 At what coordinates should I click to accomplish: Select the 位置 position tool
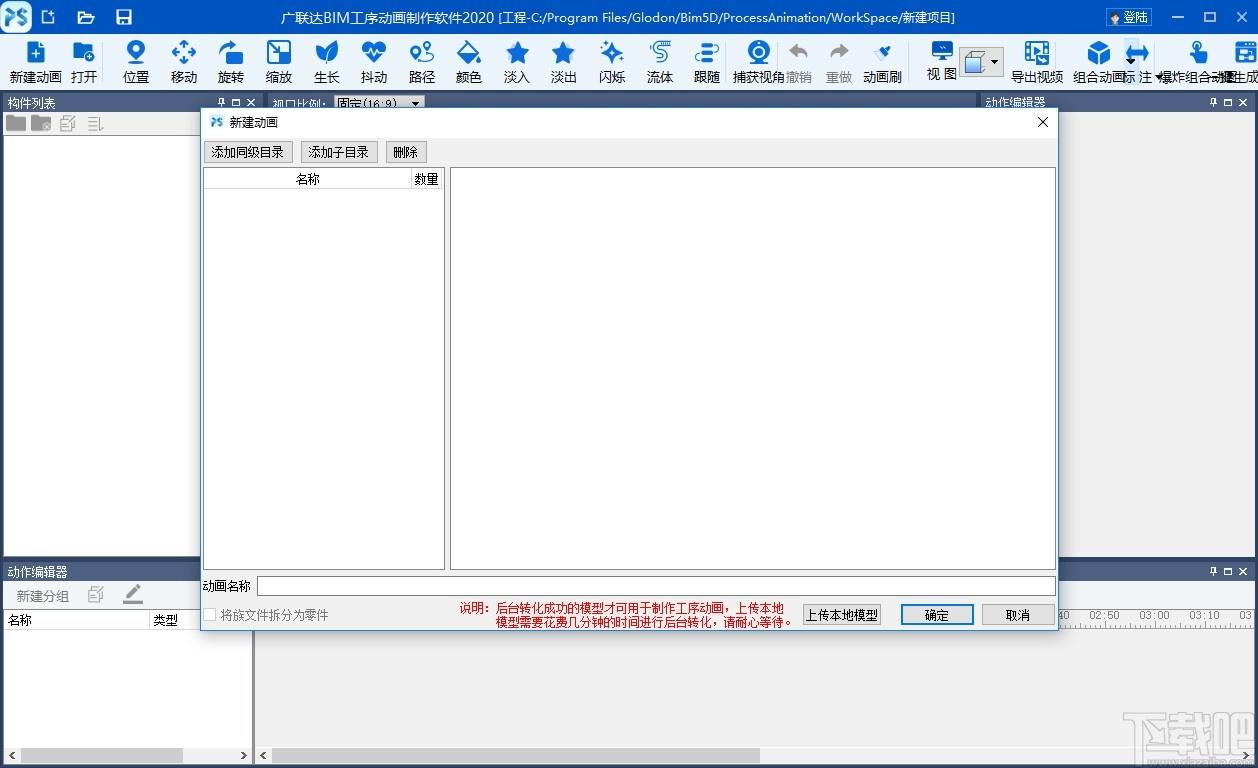coord(136,62)
